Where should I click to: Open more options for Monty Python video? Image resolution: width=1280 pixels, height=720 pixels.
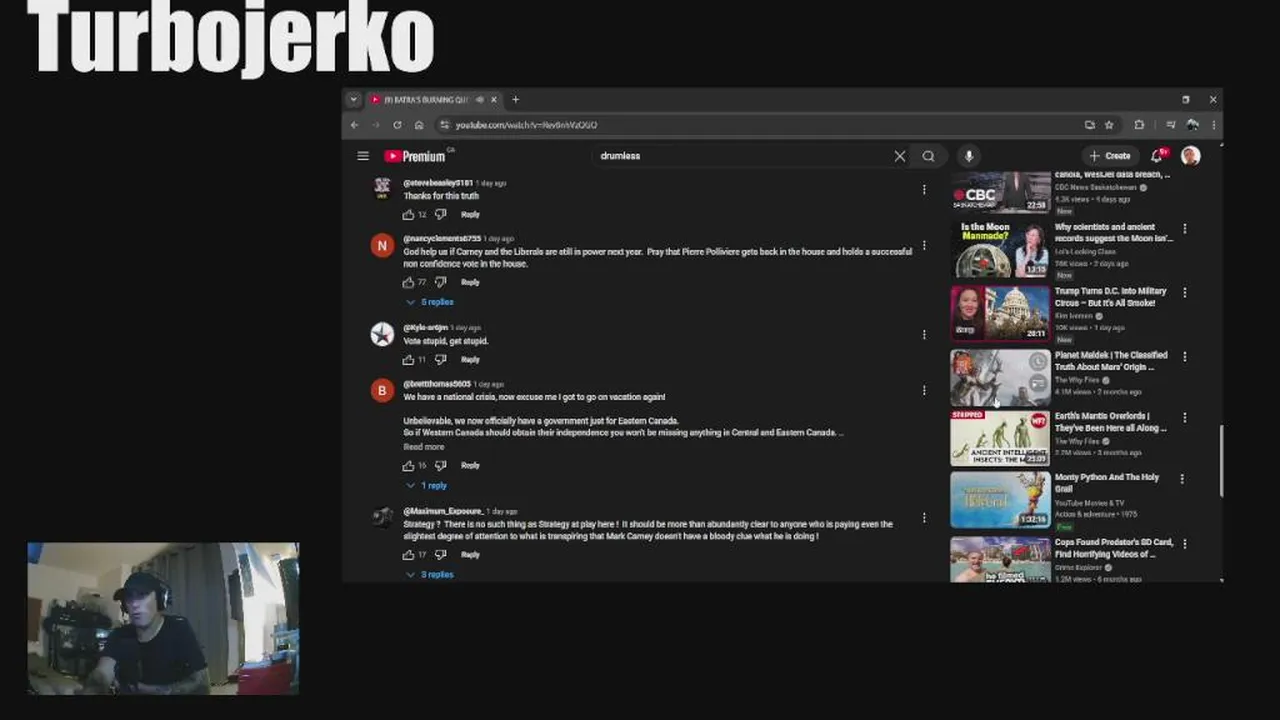pos(1182,479)
